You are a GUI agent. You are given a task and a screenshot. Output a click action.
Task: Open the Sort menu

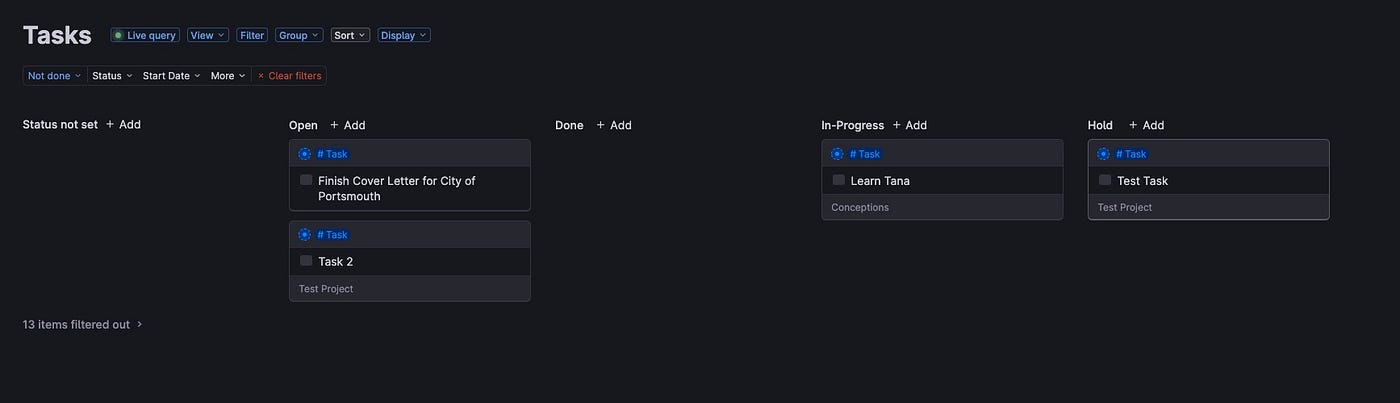pos(350,35)
